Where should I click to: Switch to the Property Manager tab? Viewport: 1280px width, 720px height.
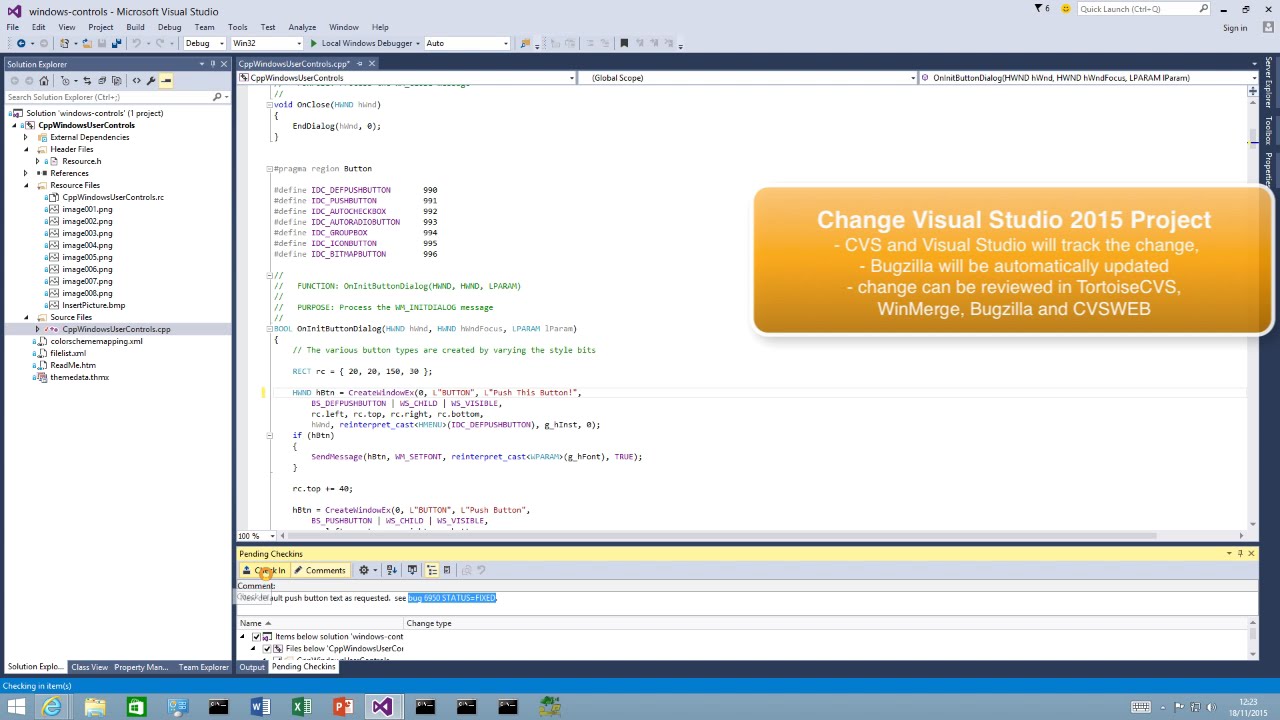point(142,667)
